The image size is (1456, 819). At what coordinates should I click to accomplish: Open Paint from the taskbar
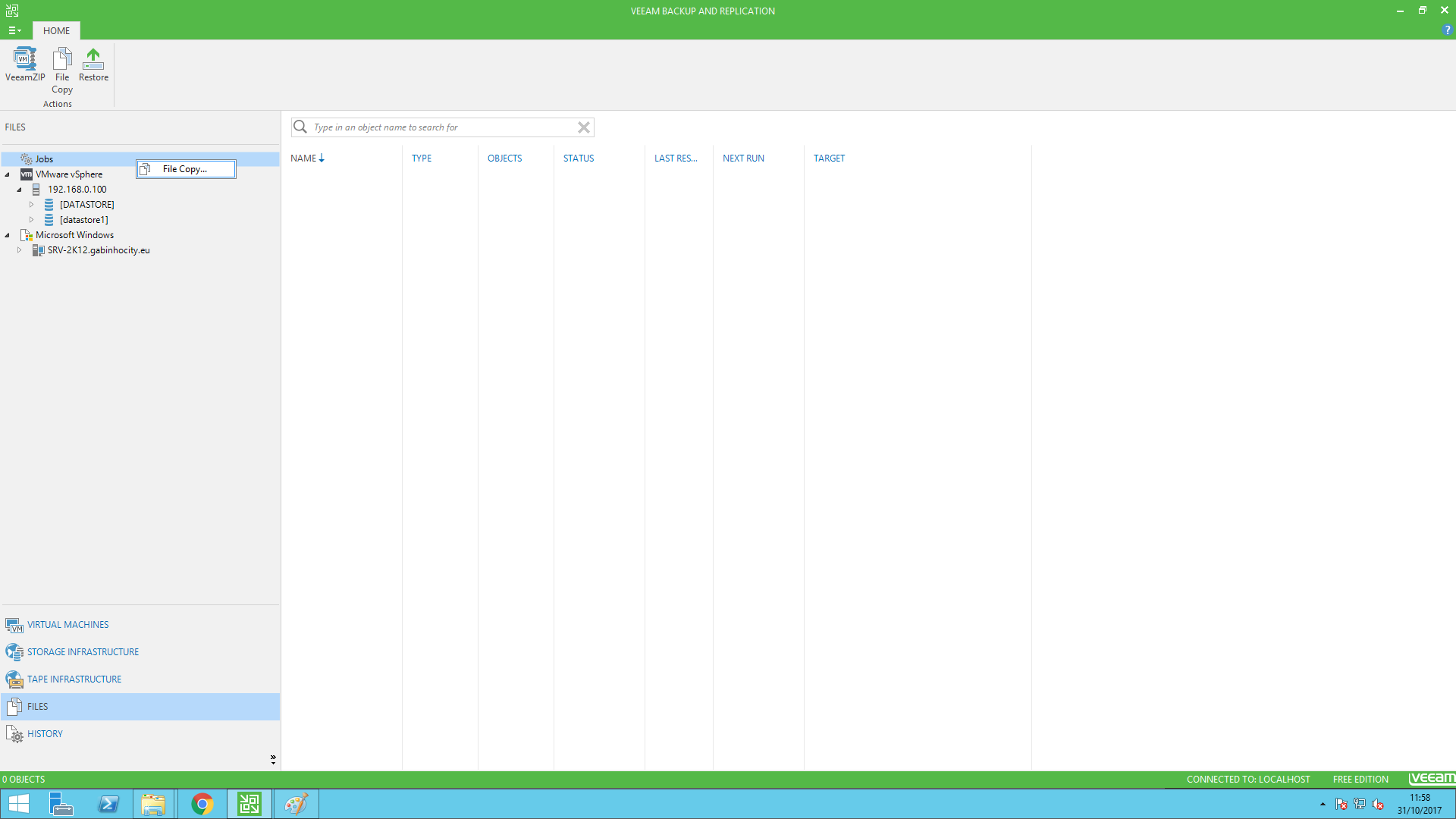pos(296,804)
